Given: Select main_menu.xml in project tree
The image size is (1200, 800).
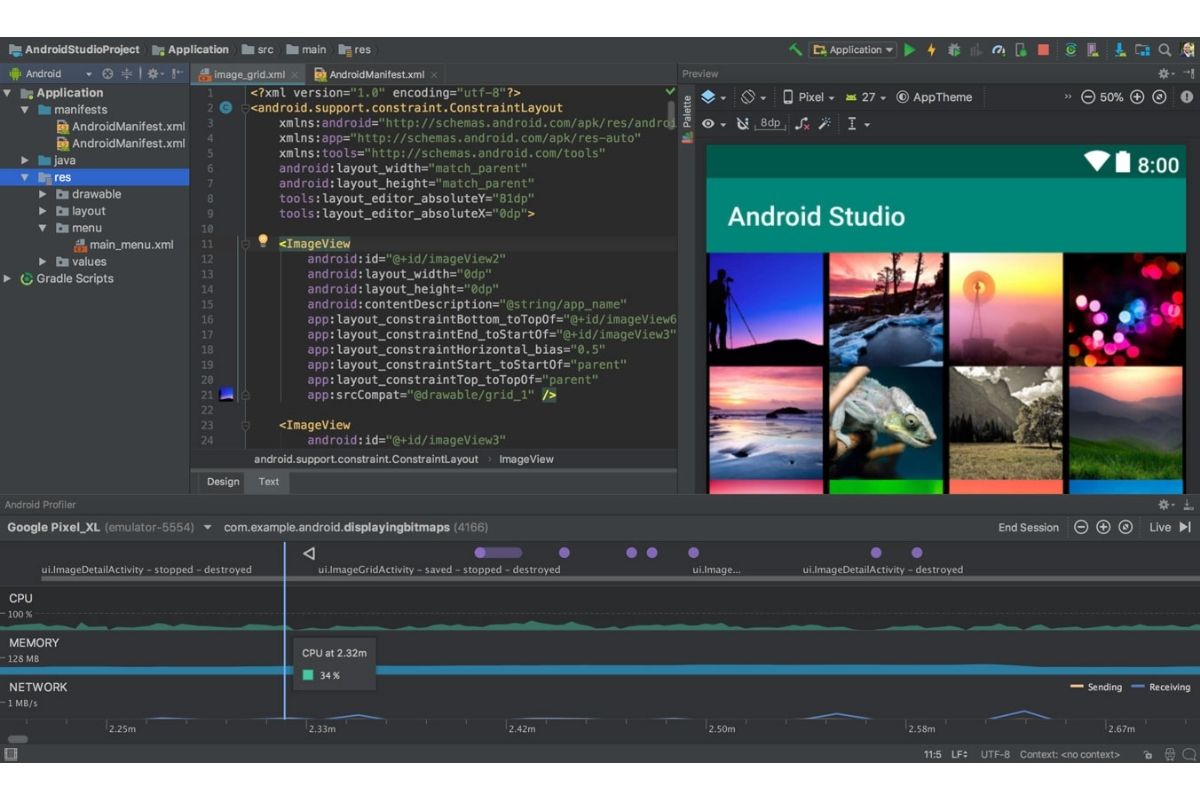Looking at the screenshot, I should pos(122,245).
